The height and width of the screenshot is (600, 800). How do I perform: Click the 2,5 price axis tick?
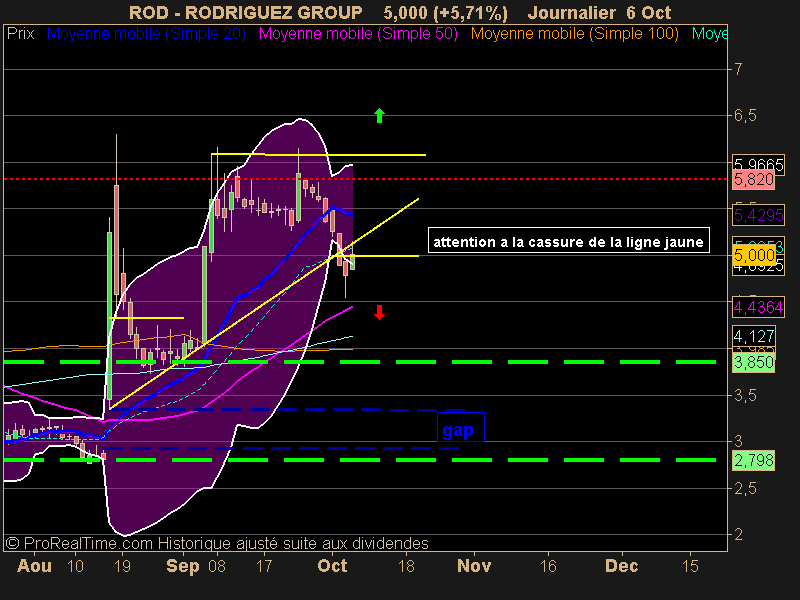click(745, 488)
